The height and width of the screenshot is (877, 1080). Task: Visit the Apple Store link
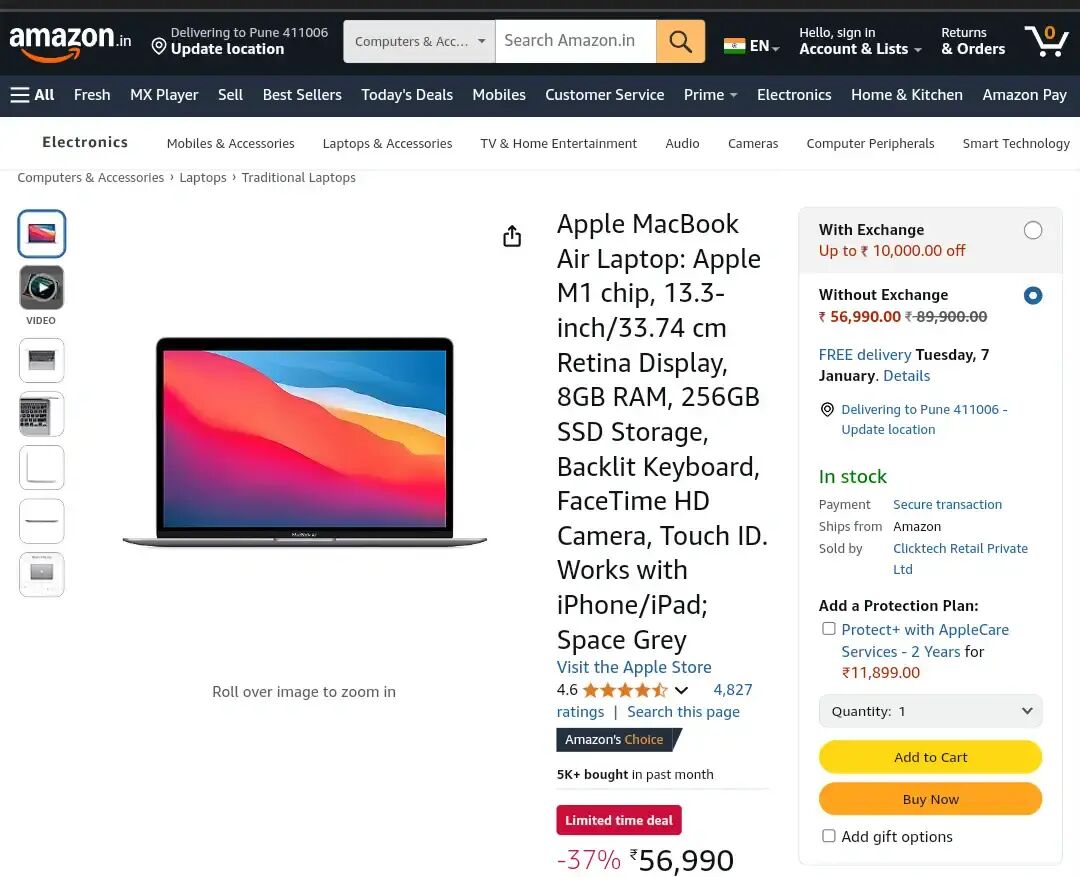pos(634,667)
